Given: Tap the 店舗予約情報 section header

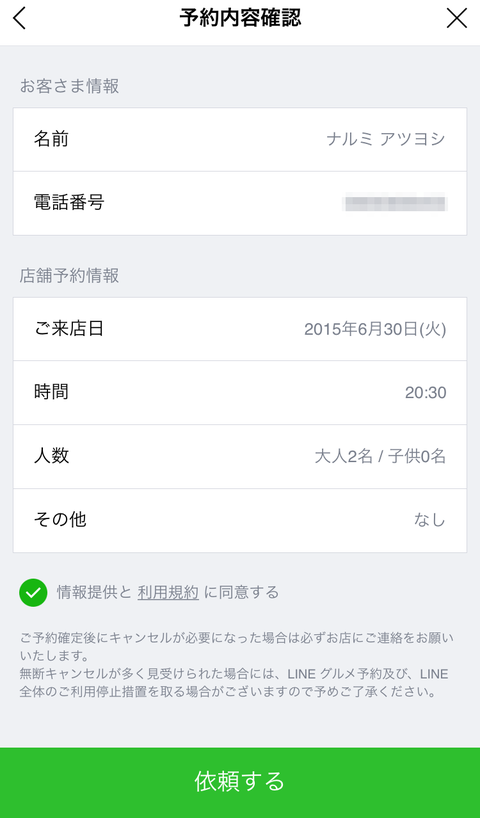Looking at the screenshot, I should tap(69, 275).
